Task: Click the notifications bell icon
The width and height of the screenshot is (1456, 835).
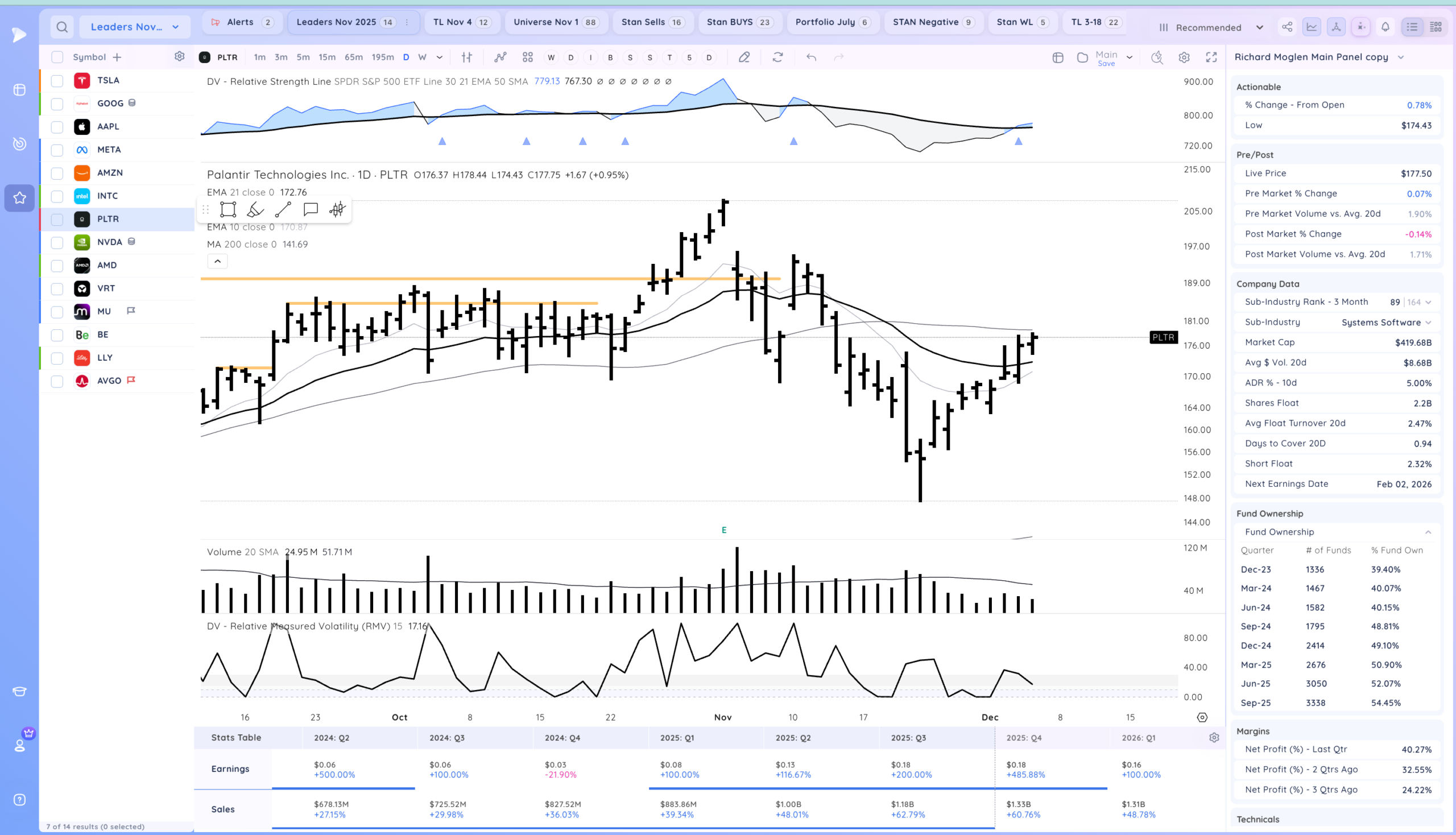Action: pyautogui.click(x=1385, y=27)
